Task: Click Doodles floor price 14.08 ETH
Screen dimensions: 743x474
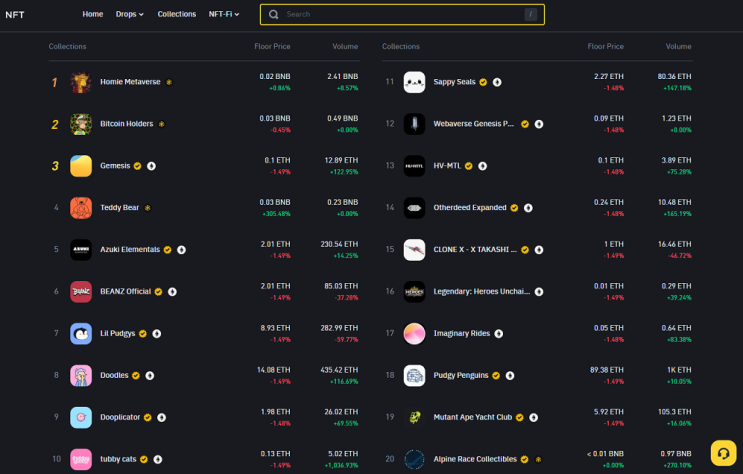Action: click(273, 370)
